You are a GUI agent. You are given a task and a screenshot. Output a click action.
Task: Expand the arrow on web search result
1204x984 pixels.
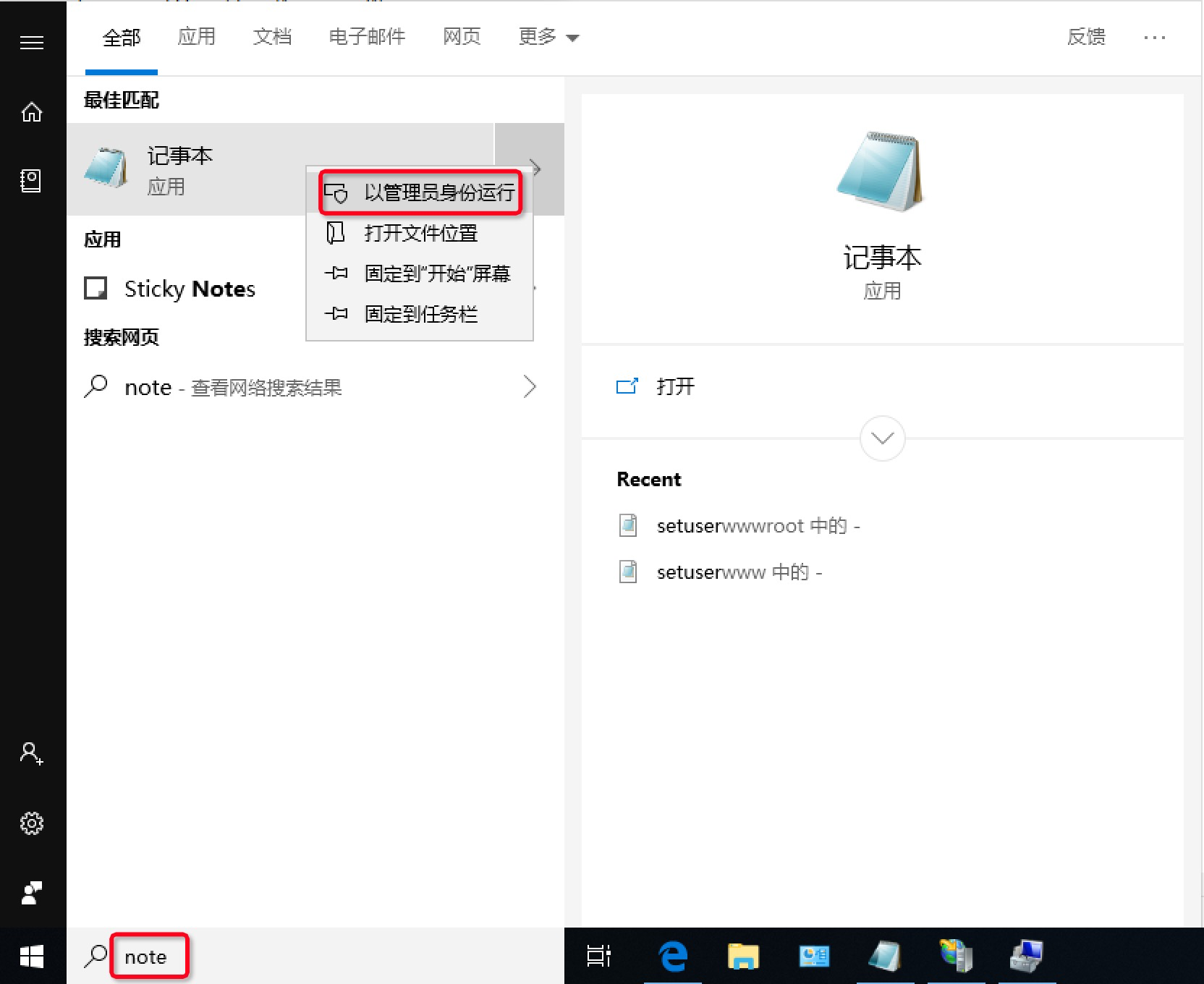(530, 387)
